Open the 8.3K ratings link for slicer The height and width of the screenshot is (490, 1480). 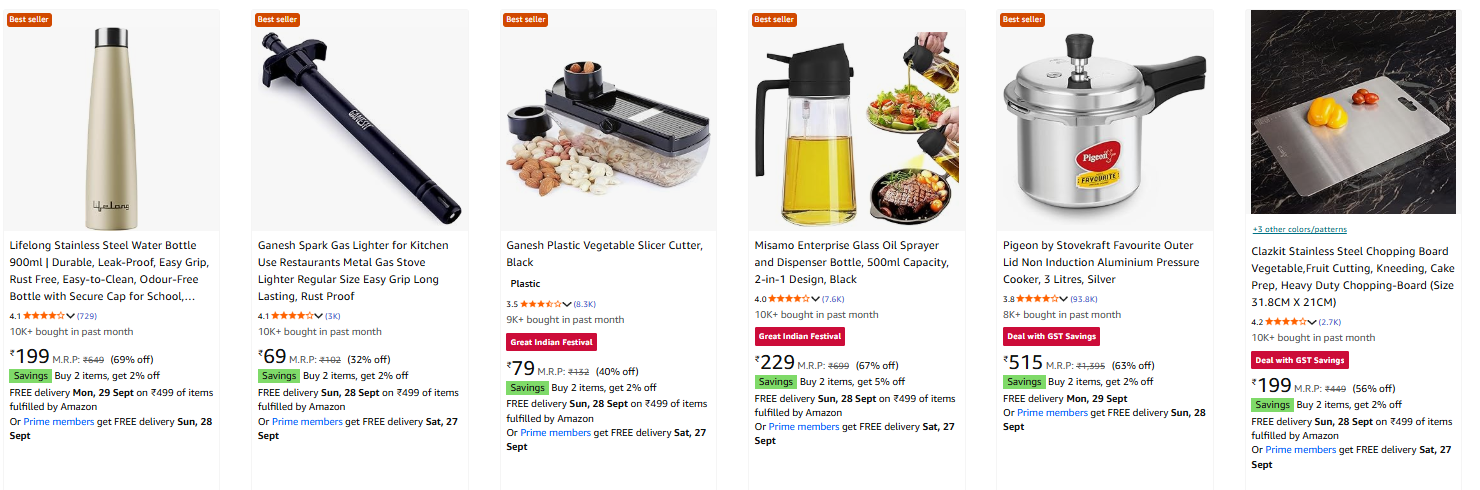click(x=584, y=304)
